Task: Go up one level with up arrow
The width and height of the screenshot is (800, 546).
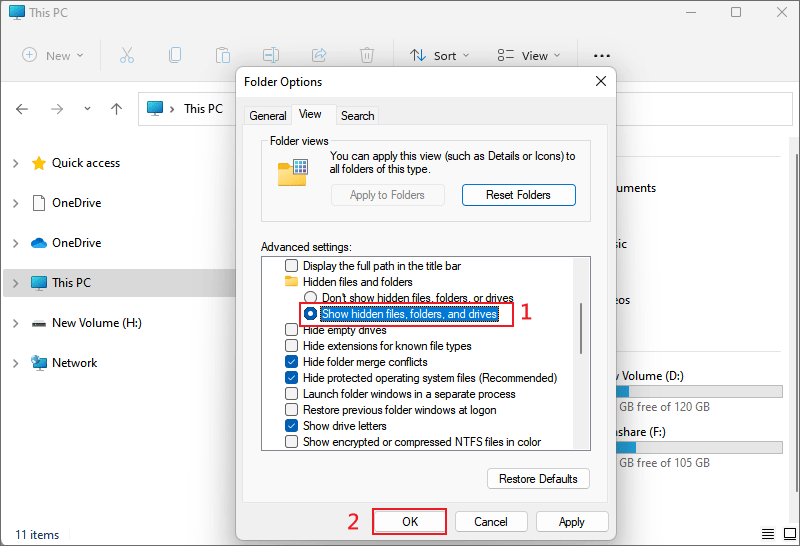Action: (x=116, y=109)
